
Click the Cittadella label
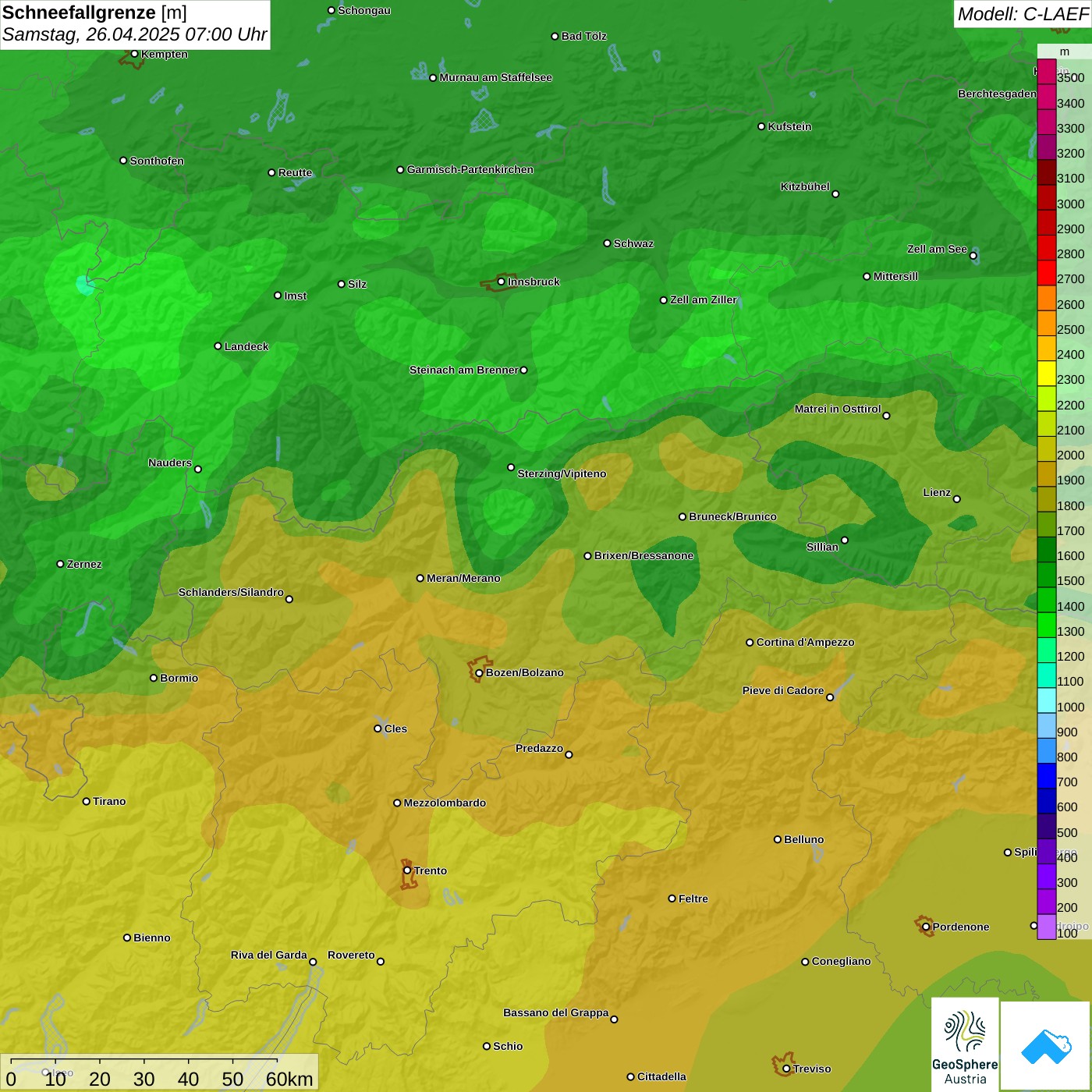[661, 1076]
